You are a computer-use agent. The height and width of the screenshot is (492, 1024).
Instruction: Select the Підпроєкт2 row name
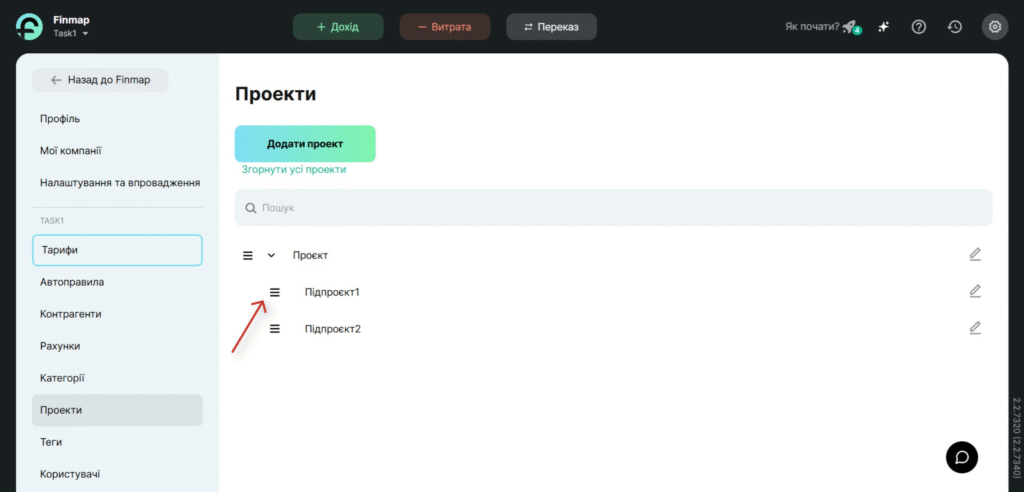[x=333, y=329]
